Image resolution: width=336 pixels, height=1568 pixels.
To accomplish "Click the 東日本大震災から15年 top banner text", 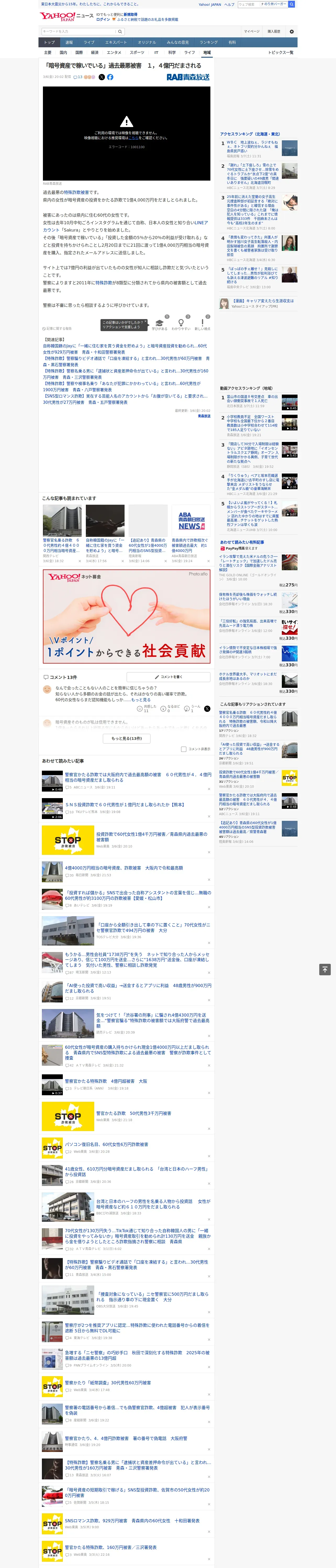I will pos(90,4).
